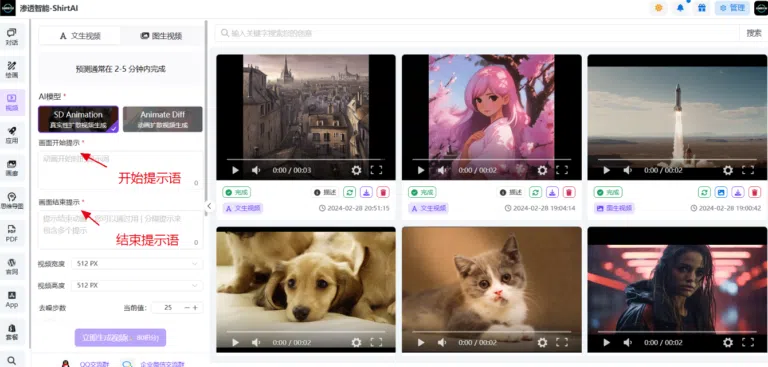
Task: Increase 去噪步数 with the plus button
Action: tap(195, 308)
